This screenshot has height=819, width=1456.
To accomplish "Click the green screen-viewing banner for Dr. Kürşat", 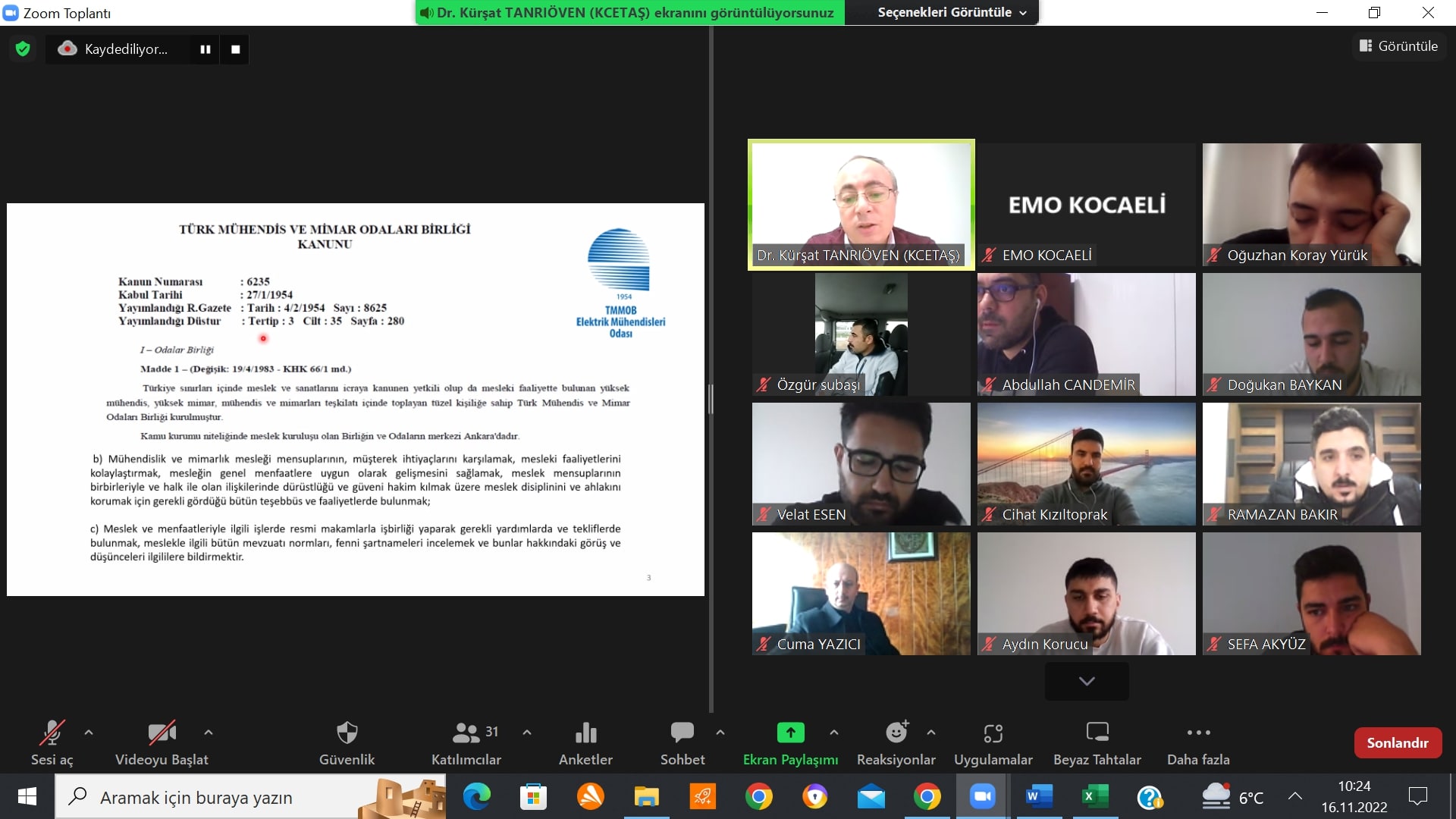I will 629,12.
